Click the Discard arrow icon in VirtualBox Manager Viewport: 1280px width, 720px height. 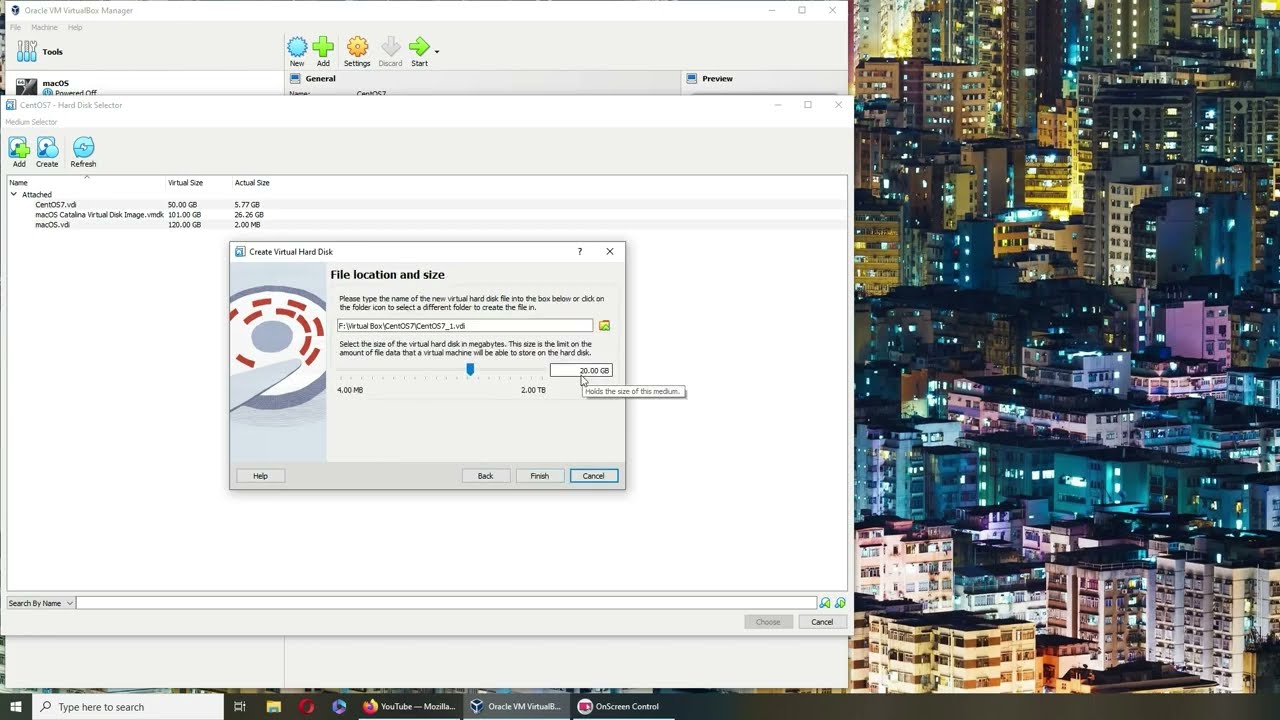[390, 47]
